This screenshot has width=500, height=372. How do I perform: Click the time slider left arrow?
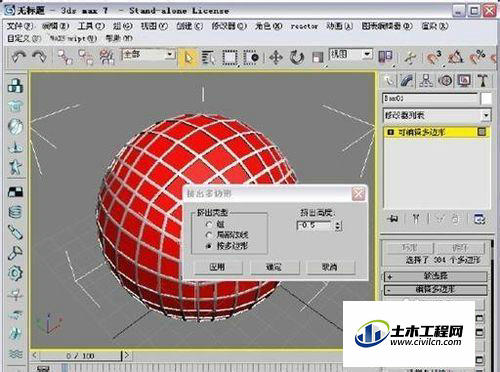point(35,356)
